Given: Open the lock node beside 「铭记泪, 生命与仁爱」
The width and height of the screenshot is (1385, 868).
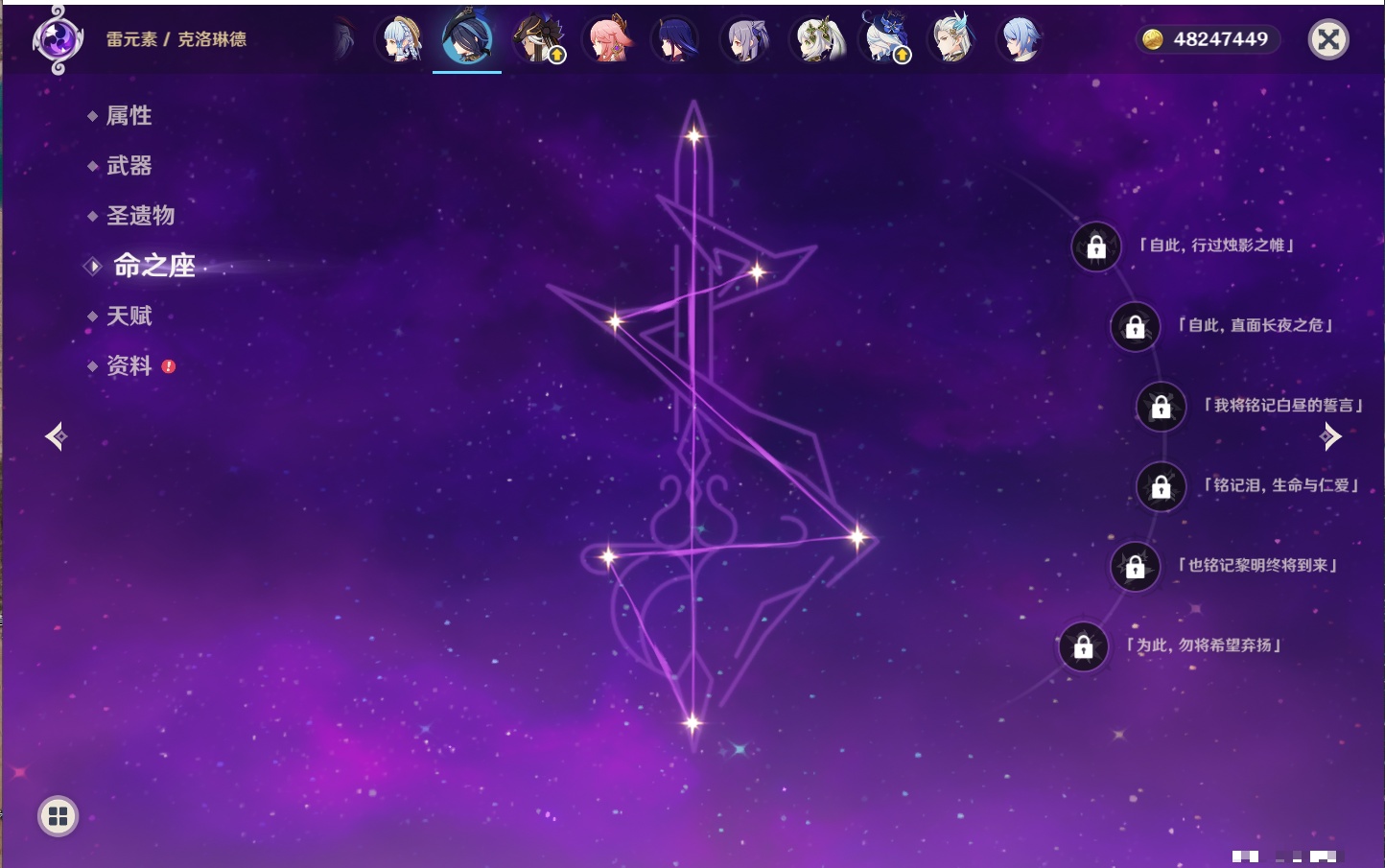Looking at the screenshot, I should point(1161,487).
